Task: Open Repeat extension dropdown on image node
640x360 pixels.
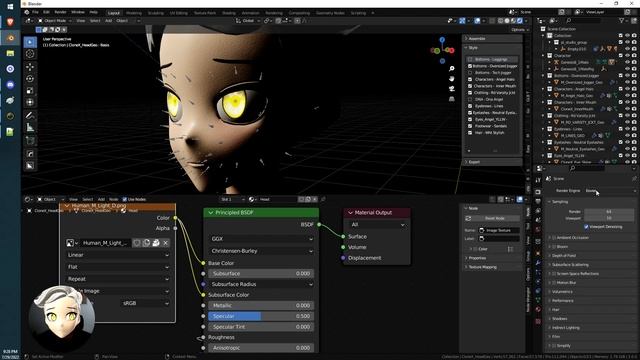Action: [x=118, y=279]
